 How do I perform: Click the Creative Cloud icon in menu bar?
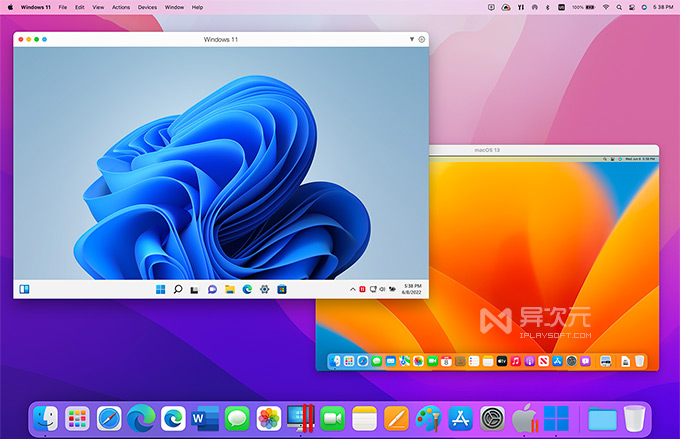[506, 7]
